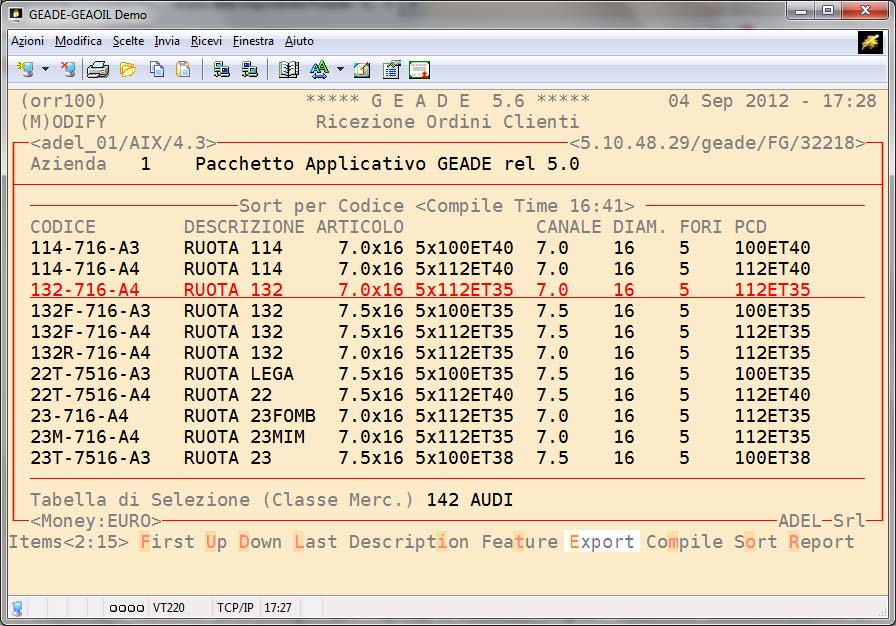This screenshot has height=626, width=896.
Task: Choose the Compile command in terminal
Action: 684,542
